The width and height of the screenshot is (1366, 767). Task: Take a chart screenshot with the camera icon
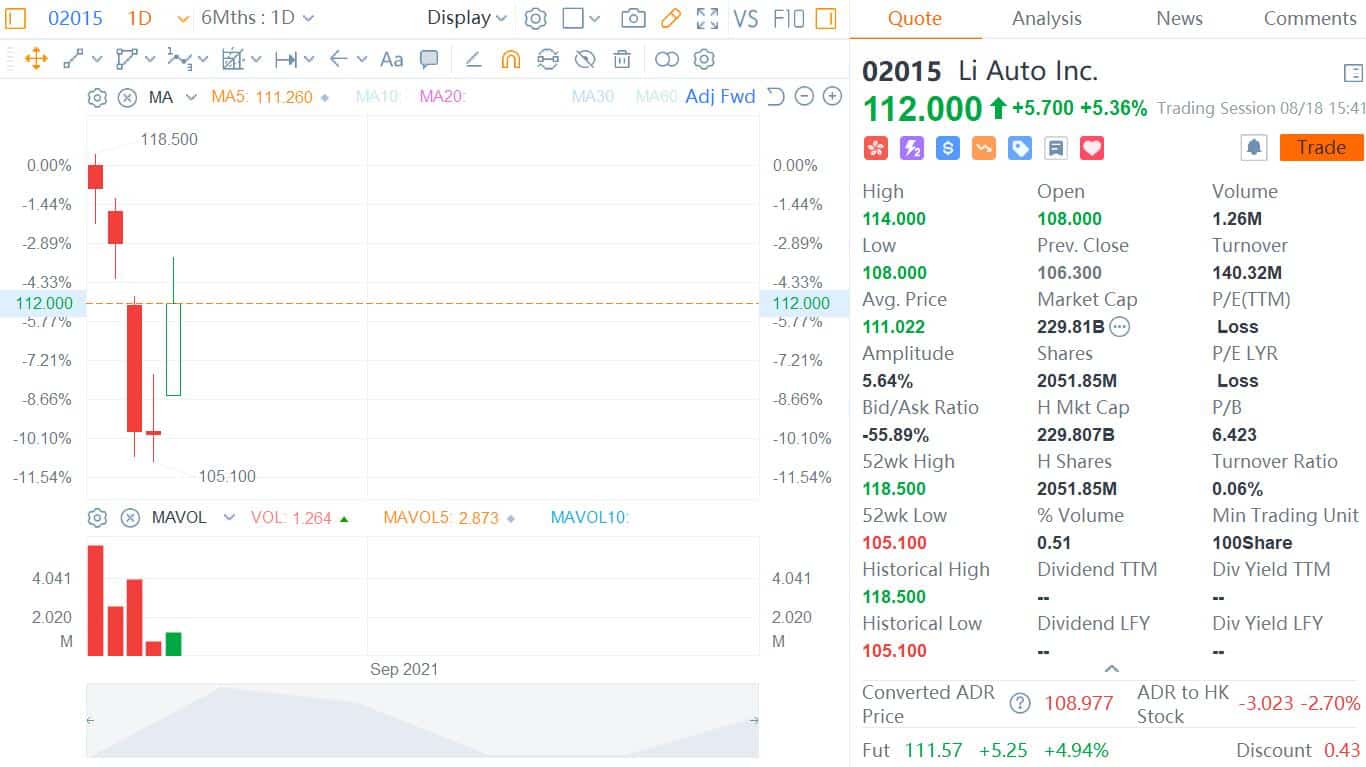coord(633,18)
